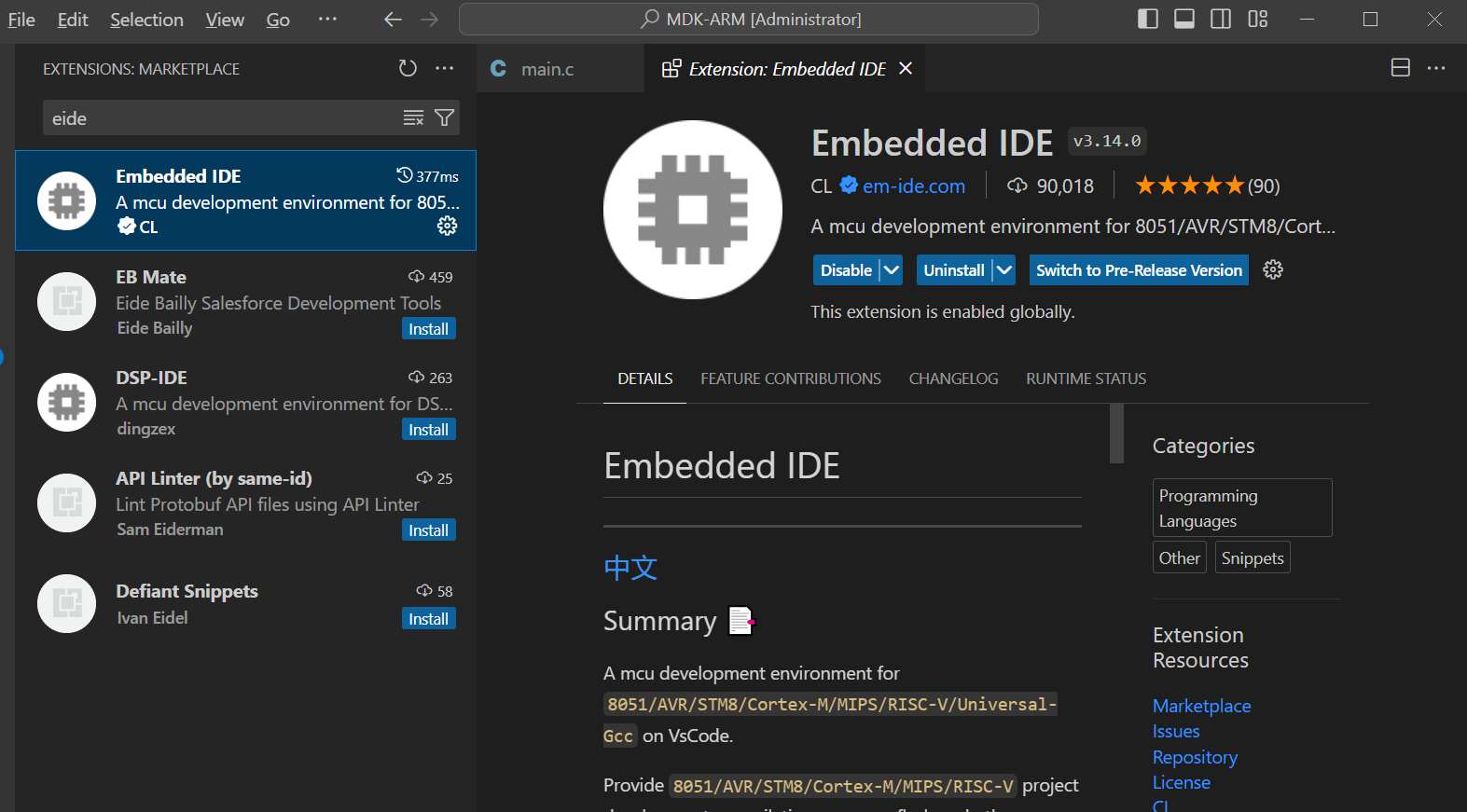Open the Repository resource link
The height and width of the screenshot is (812, 1467).
[1195, 757]
